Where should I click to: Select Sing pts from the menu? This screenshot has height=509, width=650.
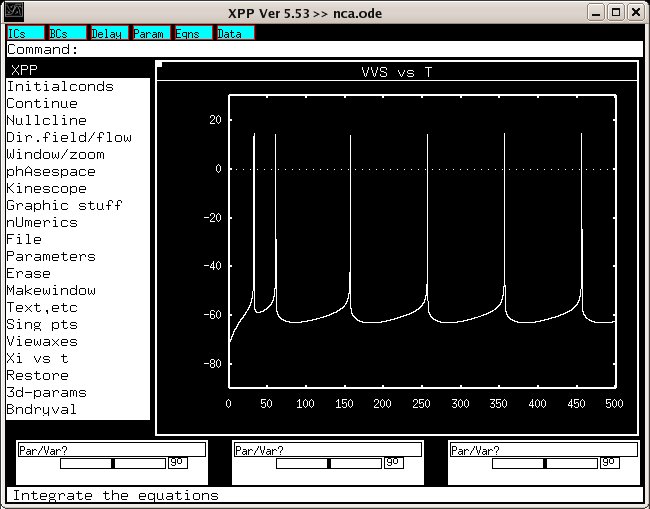(x=42, y=324)
